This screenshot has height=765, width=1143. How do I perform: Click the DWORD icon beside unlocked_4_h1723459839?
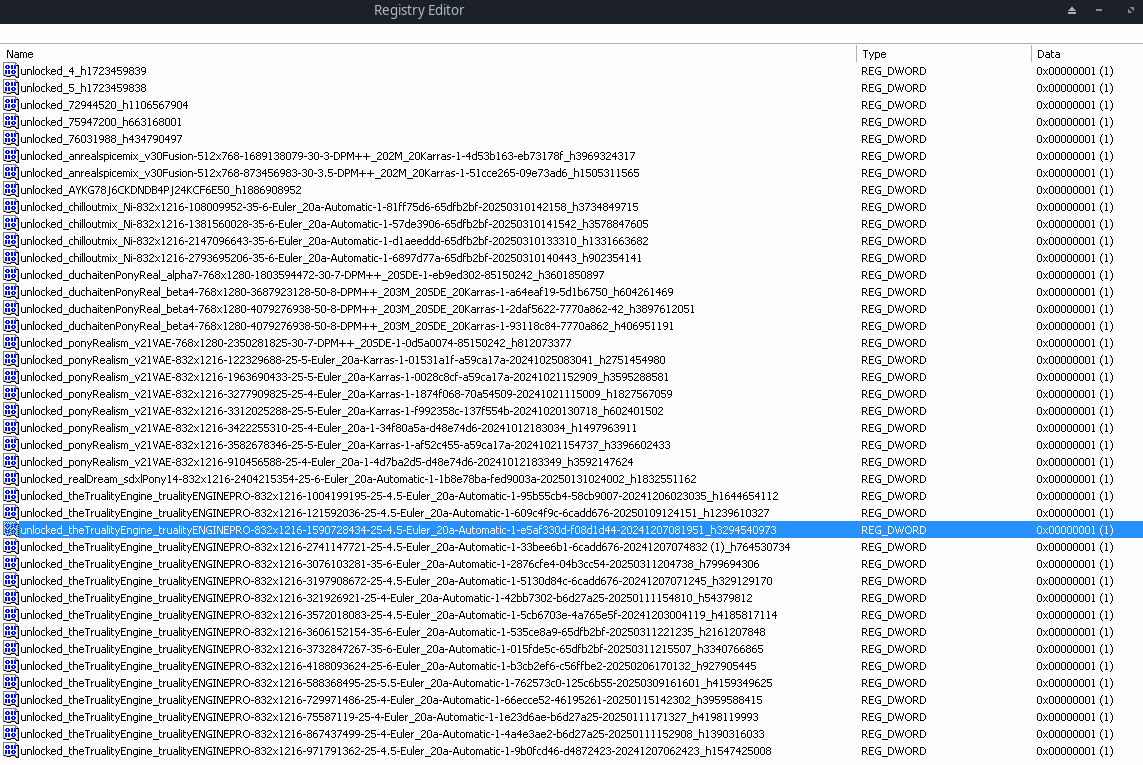click(11, 71)
